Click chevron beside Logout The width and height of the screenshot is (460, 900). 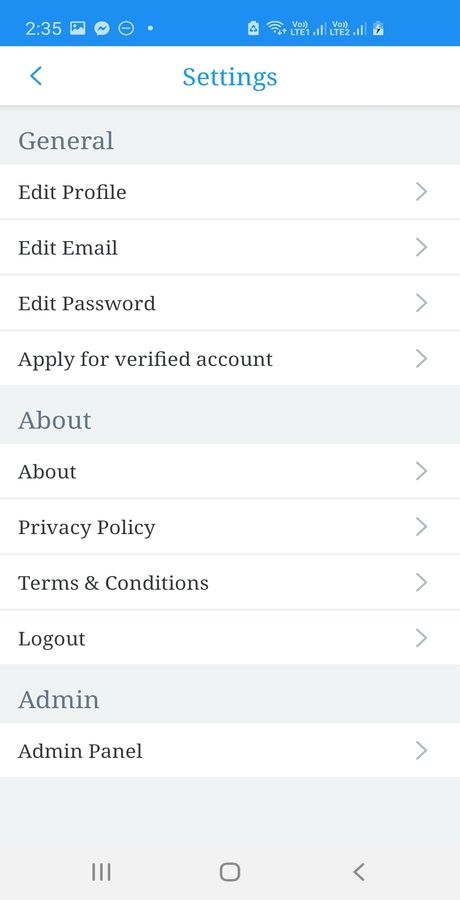422,638
